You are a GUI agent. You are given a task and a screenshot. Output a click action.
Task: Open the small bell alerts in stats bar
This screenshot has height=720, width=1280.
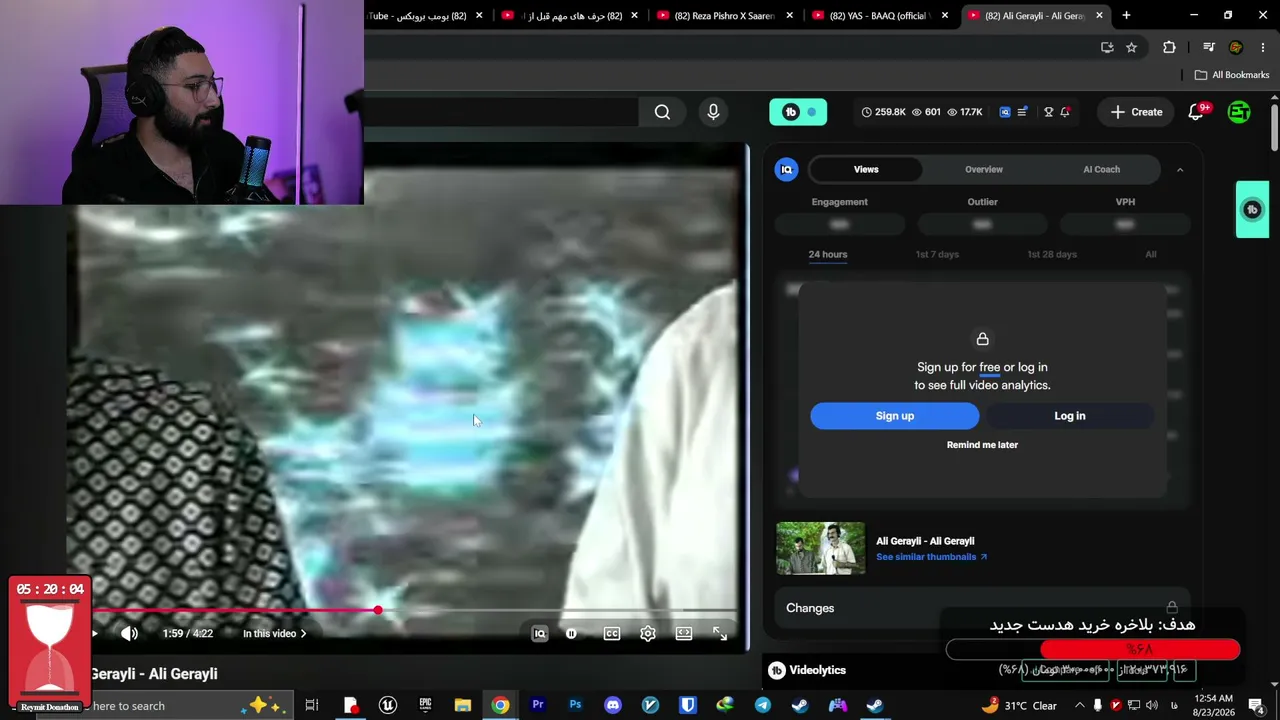pos(1065,112)
